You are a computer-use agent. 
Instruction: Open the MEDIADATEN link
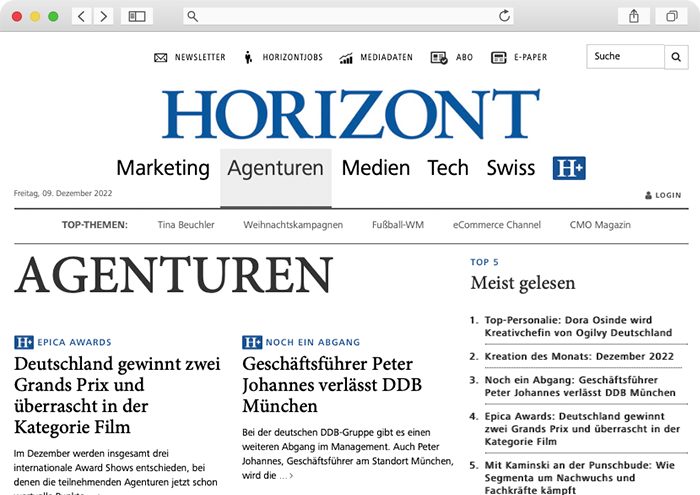click(x=387, y=57)
